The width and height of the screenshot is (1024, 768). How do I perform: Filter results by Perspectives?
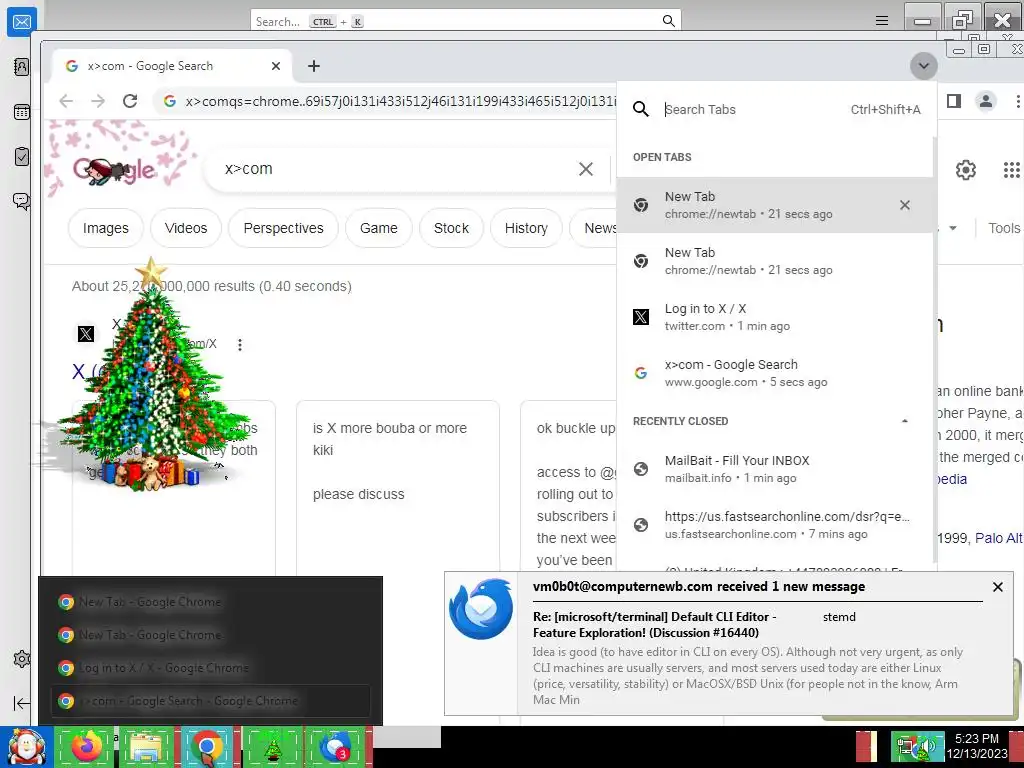tap(283, 228)
